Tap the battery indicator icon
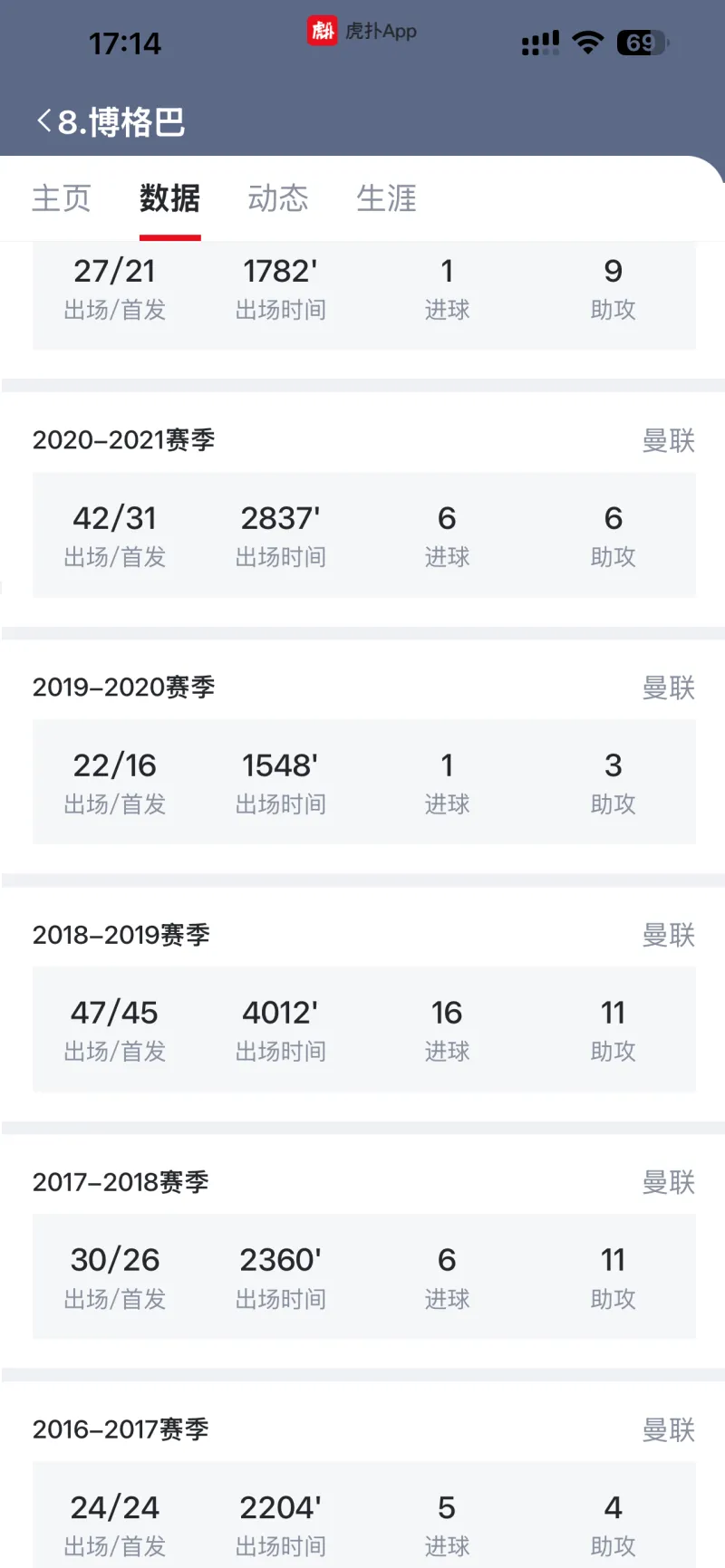Viewport: 725px width, 1568px height. point(642,43)
